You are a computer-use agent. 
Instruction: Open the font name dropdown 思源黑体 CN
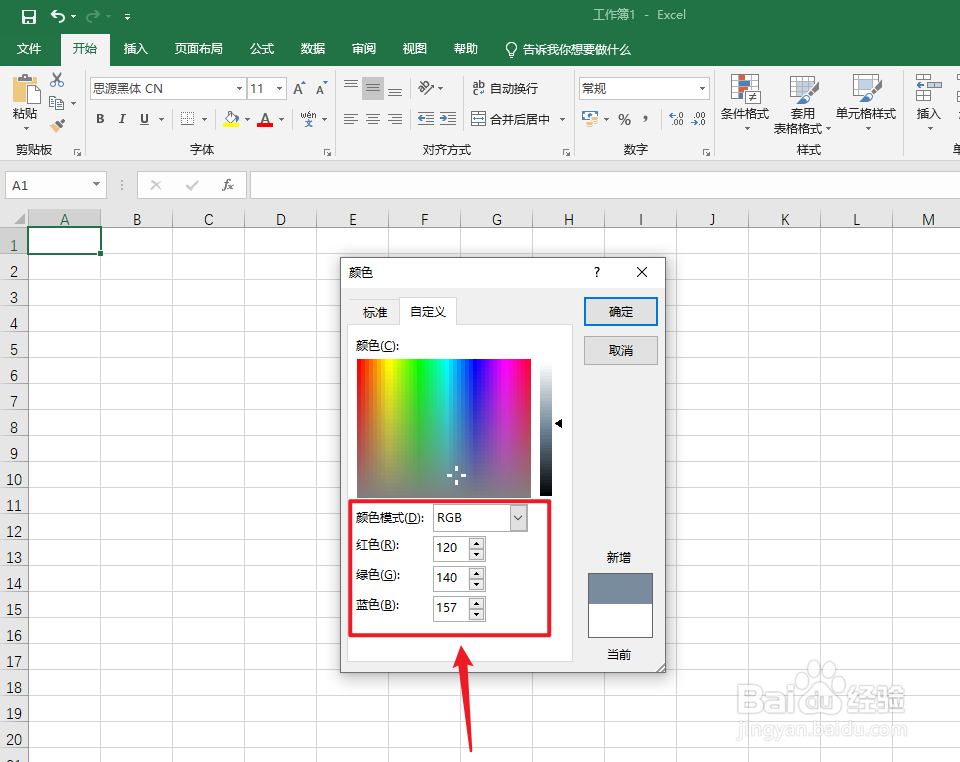coord(239,89)
